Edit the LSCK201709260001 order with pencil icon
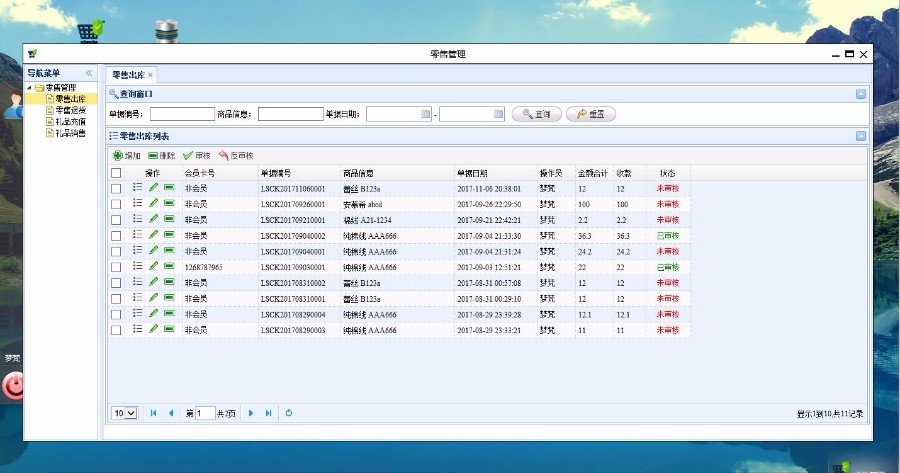Viewport: 900px width, 473px height. 153,203
